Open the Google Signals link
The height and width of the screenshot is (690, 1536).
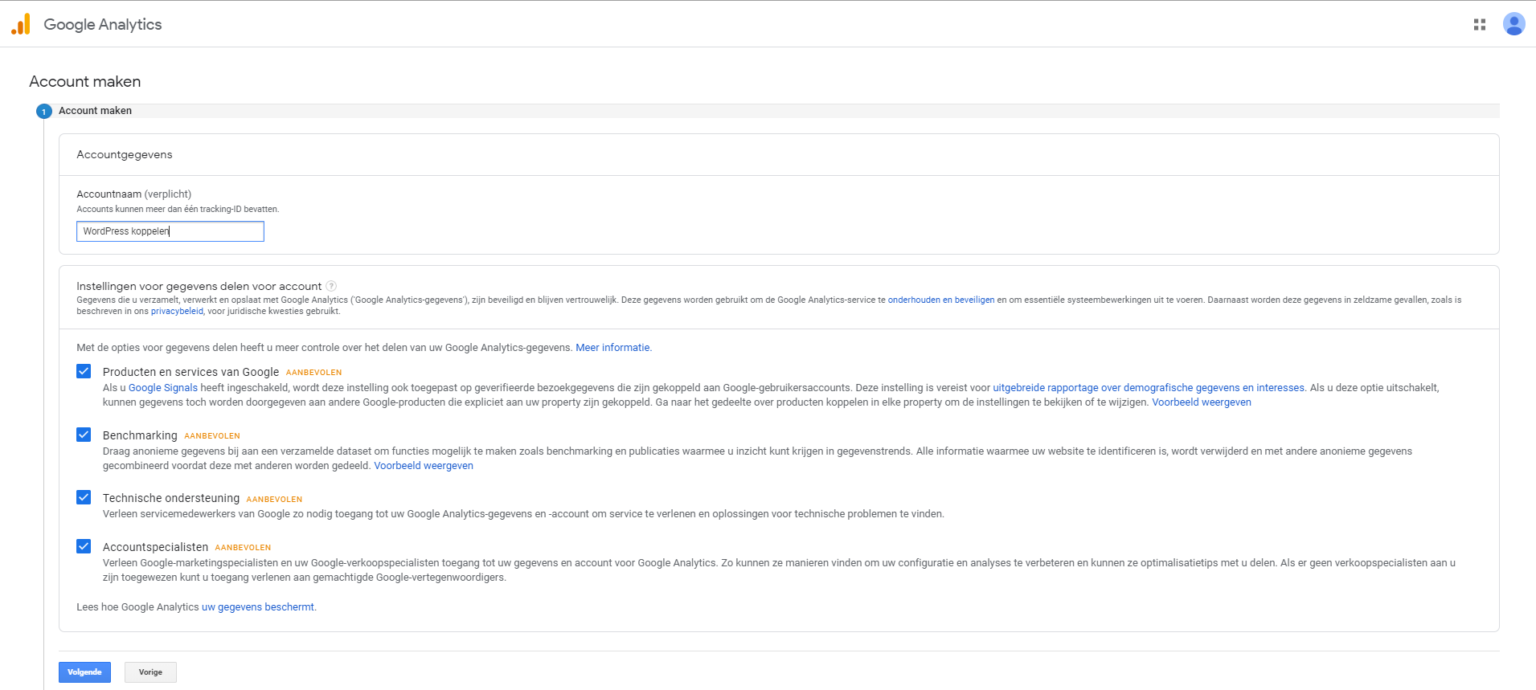[x=163, y=386]
